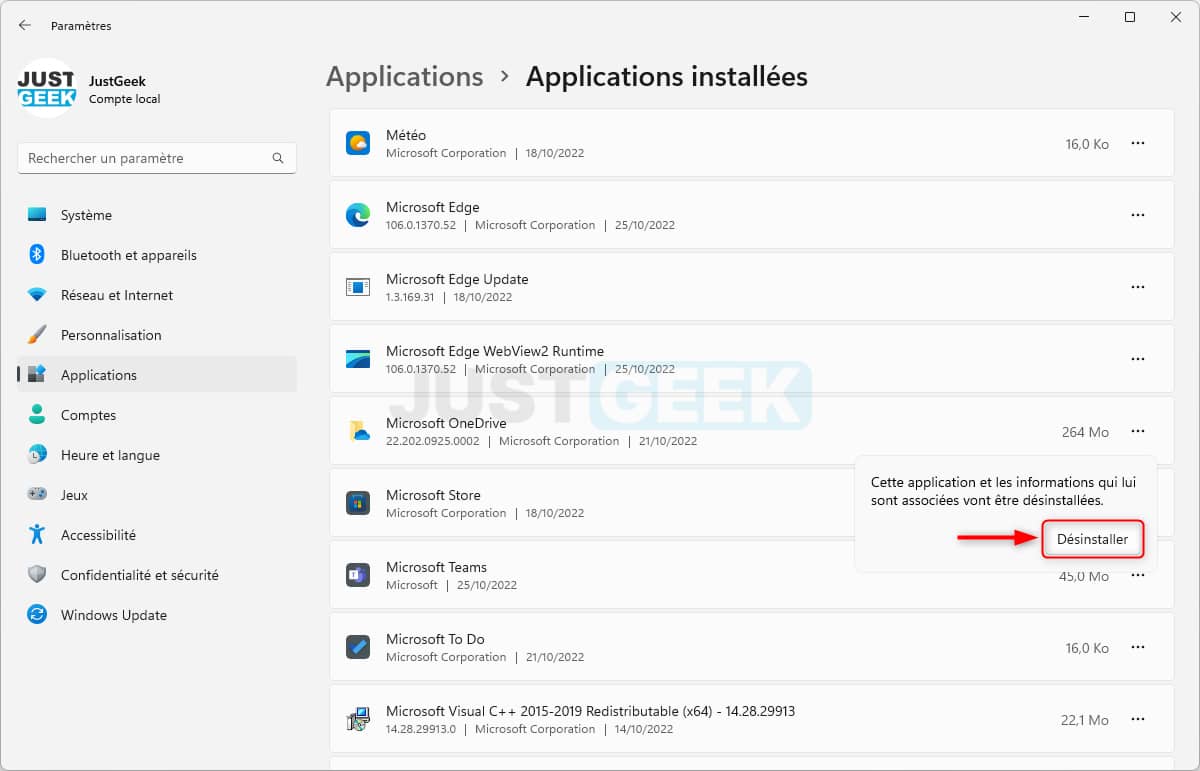Open the three-dot menu for Edge WebView2 Runtime
The height and width of the screenshot is (771, 1200).
click(1138, 360)
